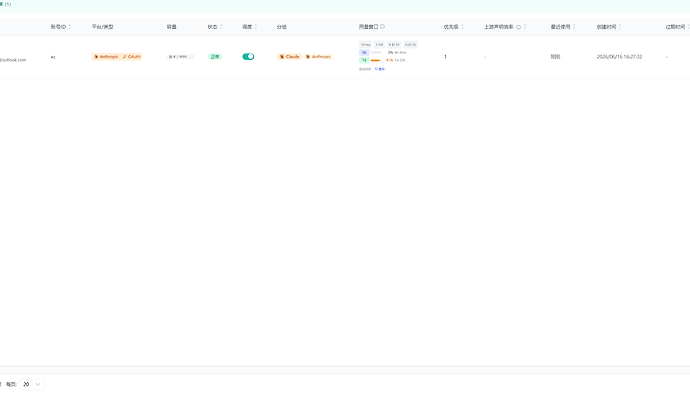Click the Claude group tag
Image resolution: width=690 pixels, height=393 pixels.
click(x=290, y=56)
